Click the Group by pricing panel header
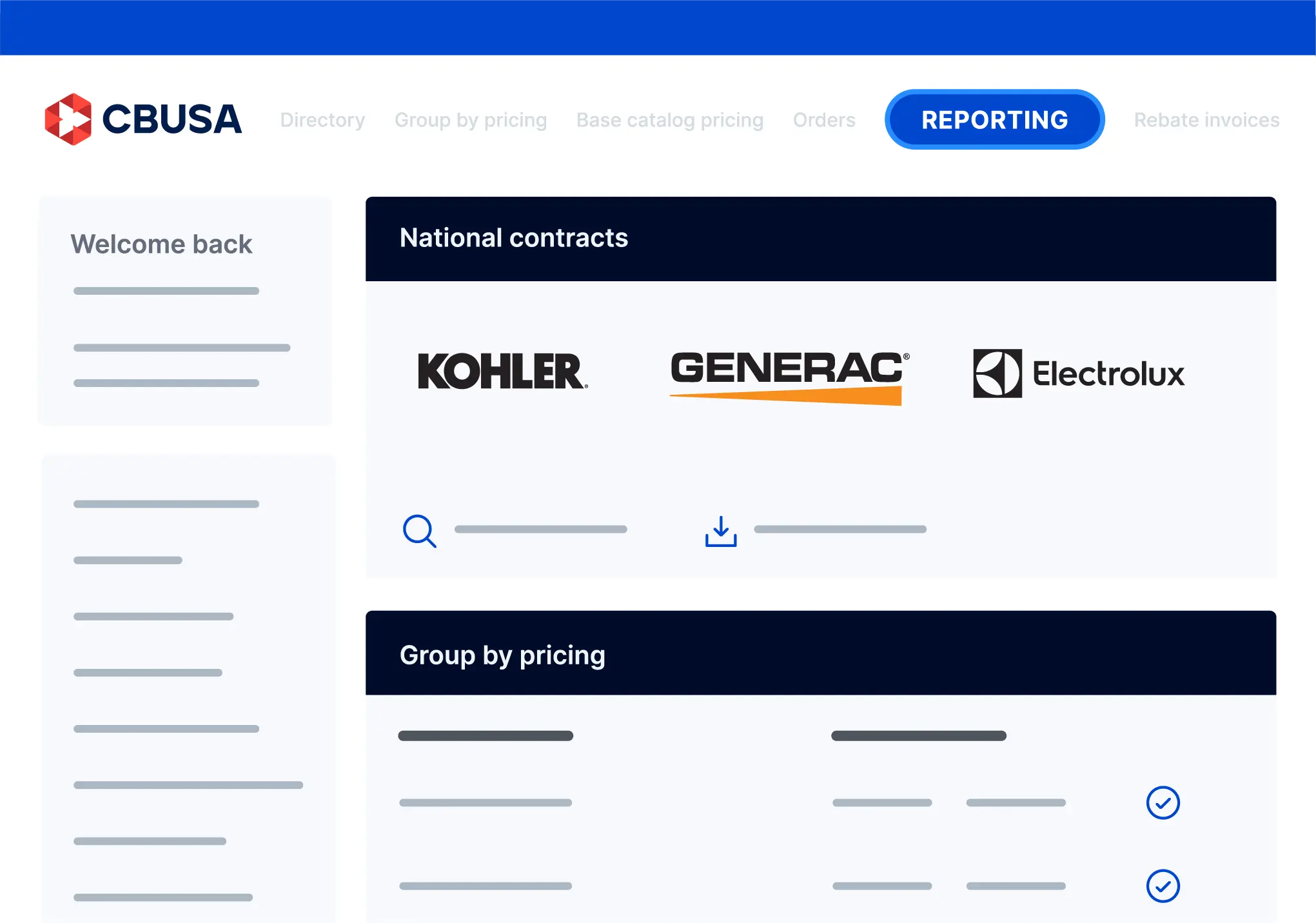Image resolution: width=1316 pixels, height=923 pixels. (821, 653)
